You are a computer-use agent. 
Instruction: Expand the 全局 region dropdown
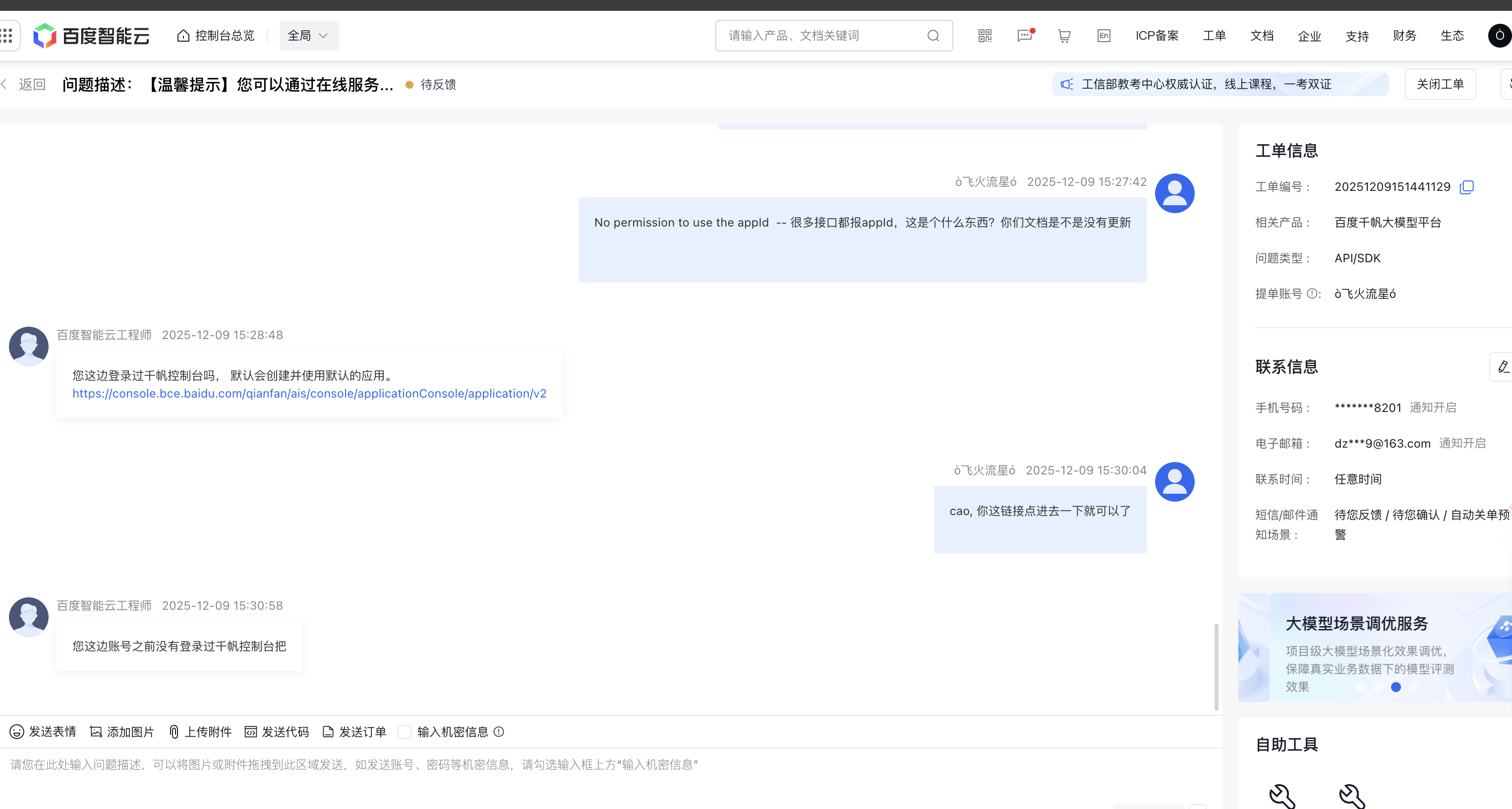click(x=309, y=36)
